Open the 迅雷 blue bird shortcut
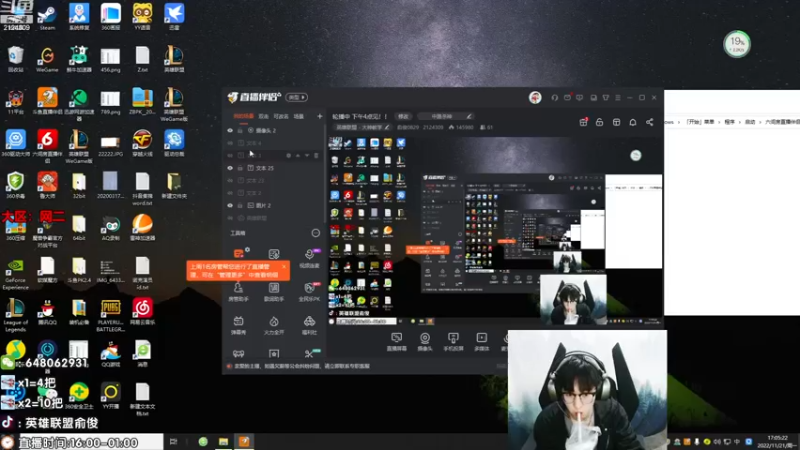 coord(174,16)
